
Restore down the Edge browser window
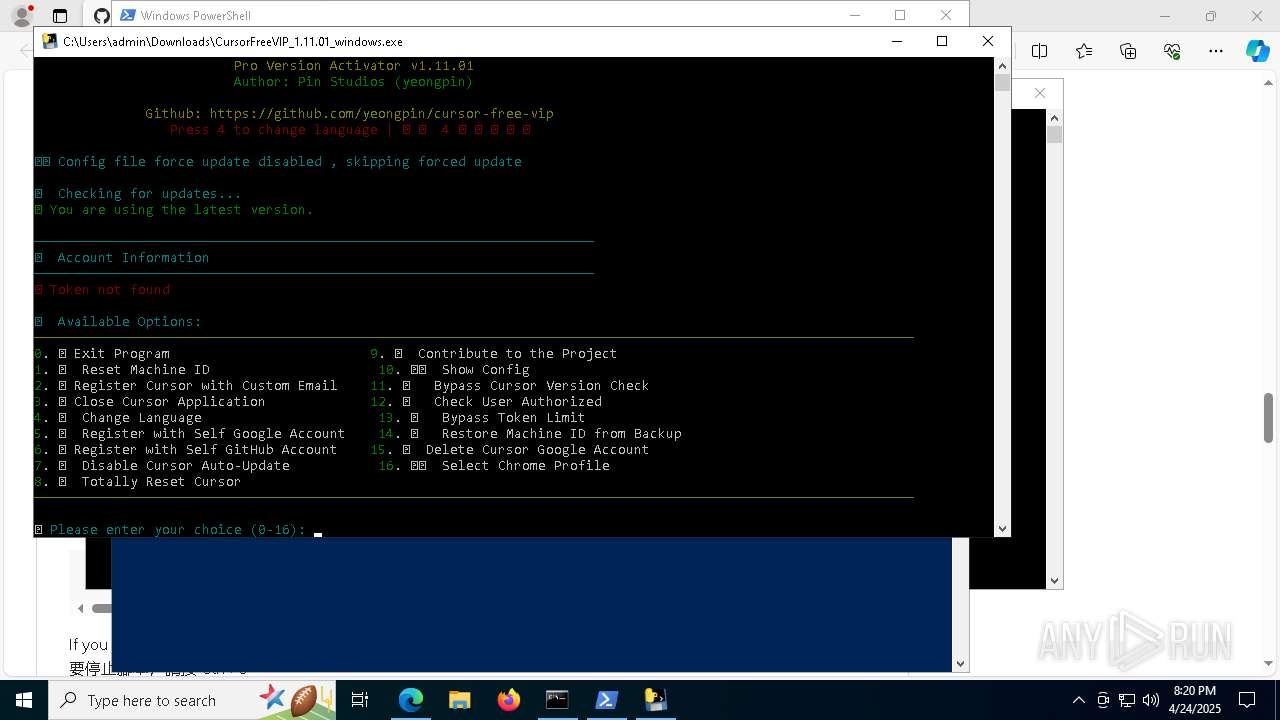(1211, 16)
